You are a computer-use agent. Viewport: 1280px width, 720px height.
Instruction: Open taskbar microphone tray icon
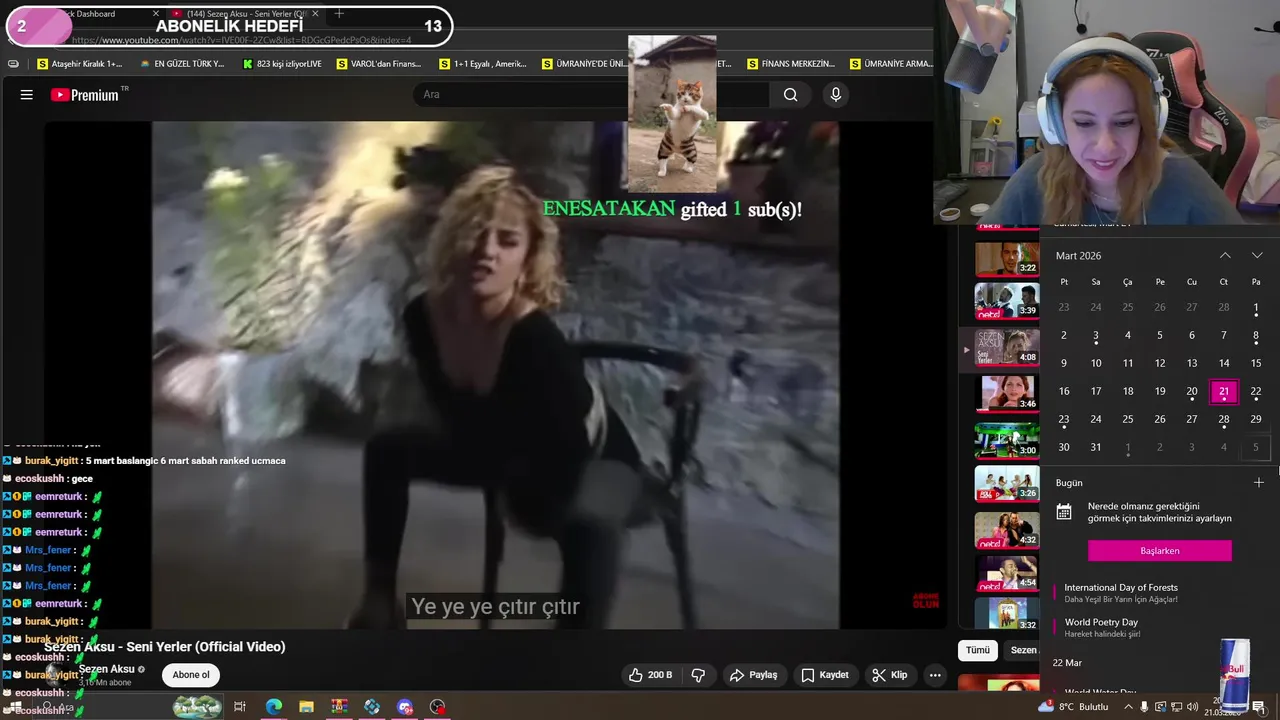point(1144,707)
